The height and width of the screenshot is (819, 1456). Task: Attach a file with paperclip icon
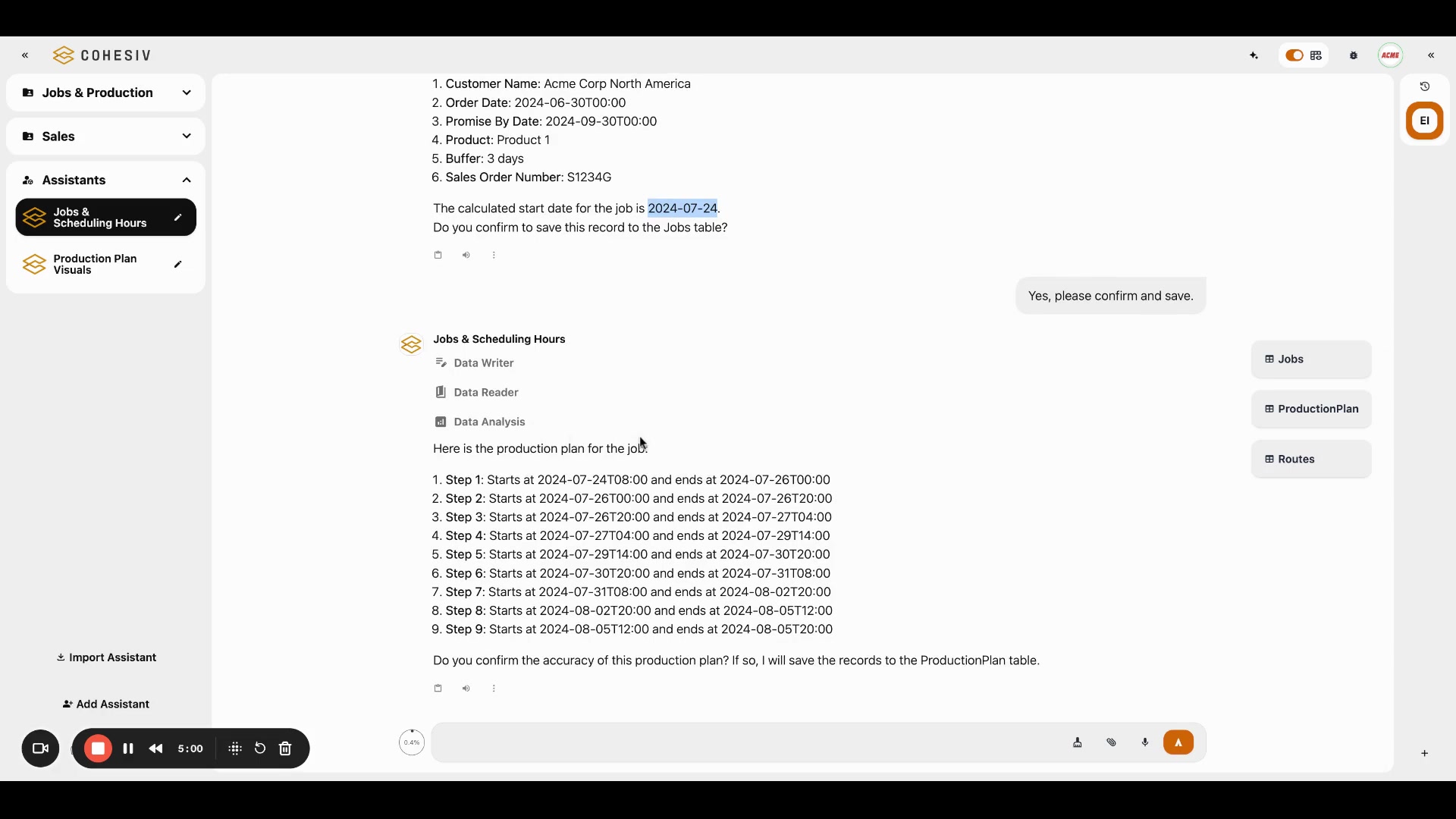(x=1112, y=743)
